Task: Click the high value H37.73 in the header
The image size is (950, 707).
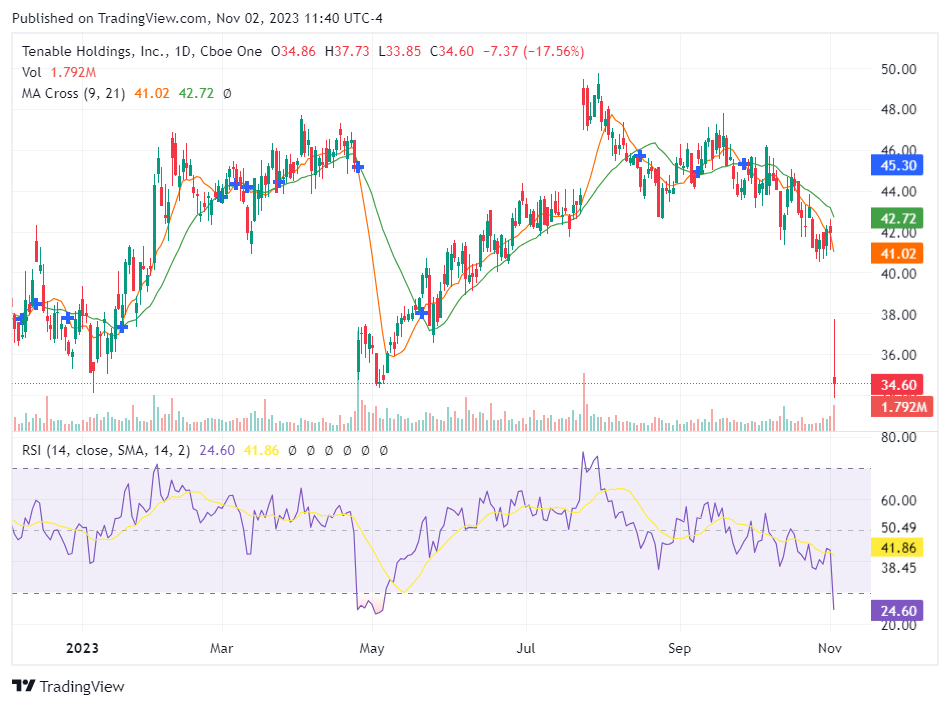Action: (x=347, y=51)
